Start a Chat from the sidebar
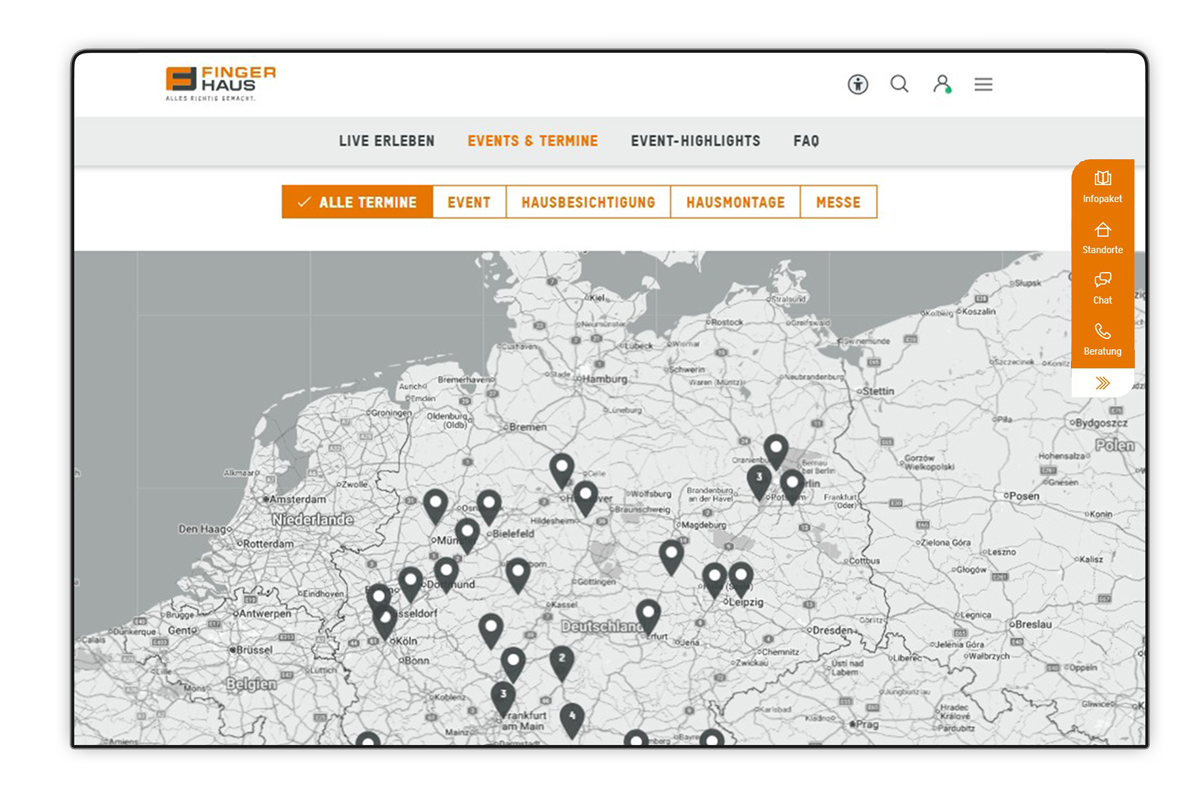 click(x=1102, y=288)
